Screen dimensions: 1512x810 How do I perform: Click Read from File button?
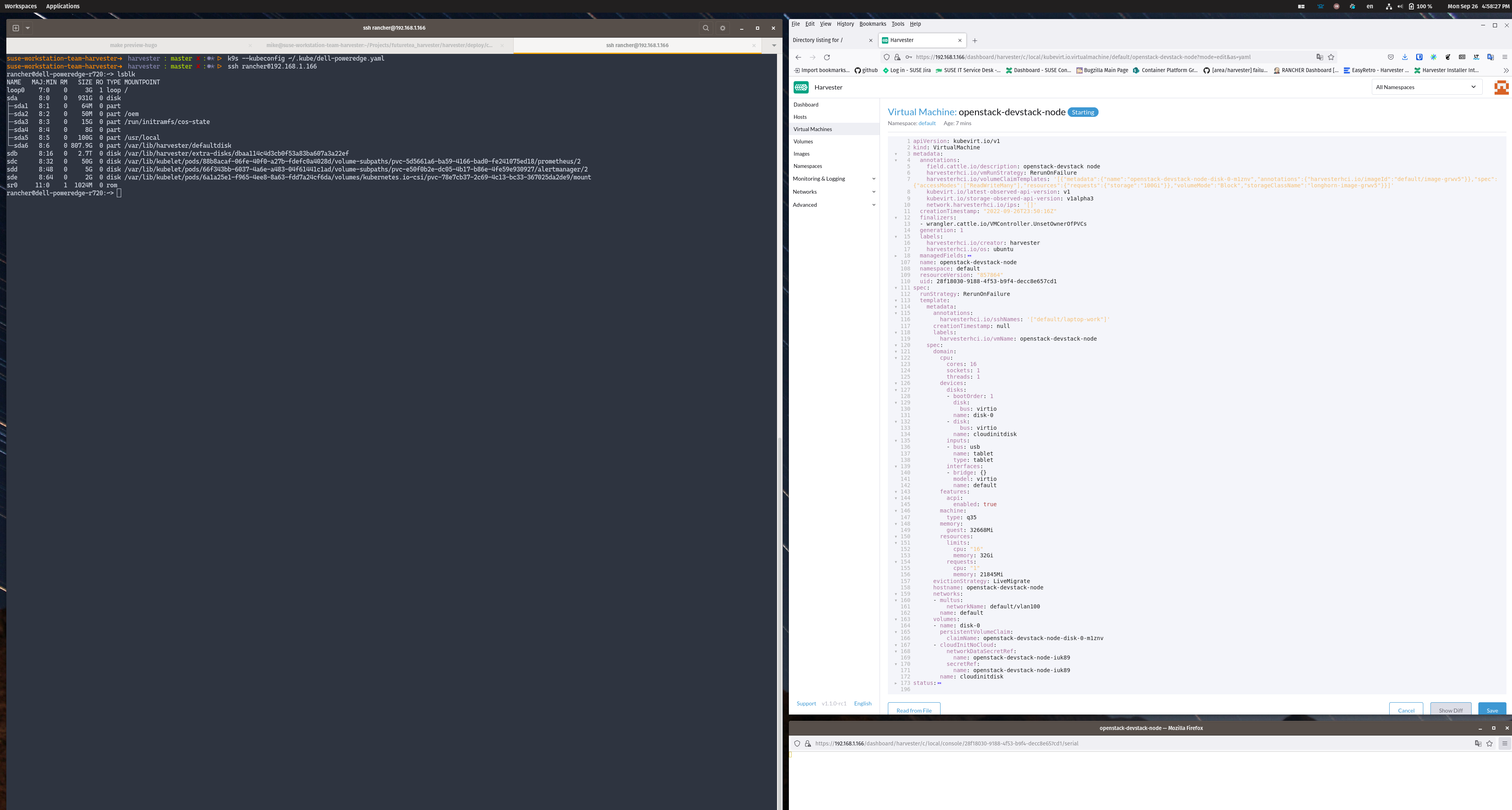(913, 709)
